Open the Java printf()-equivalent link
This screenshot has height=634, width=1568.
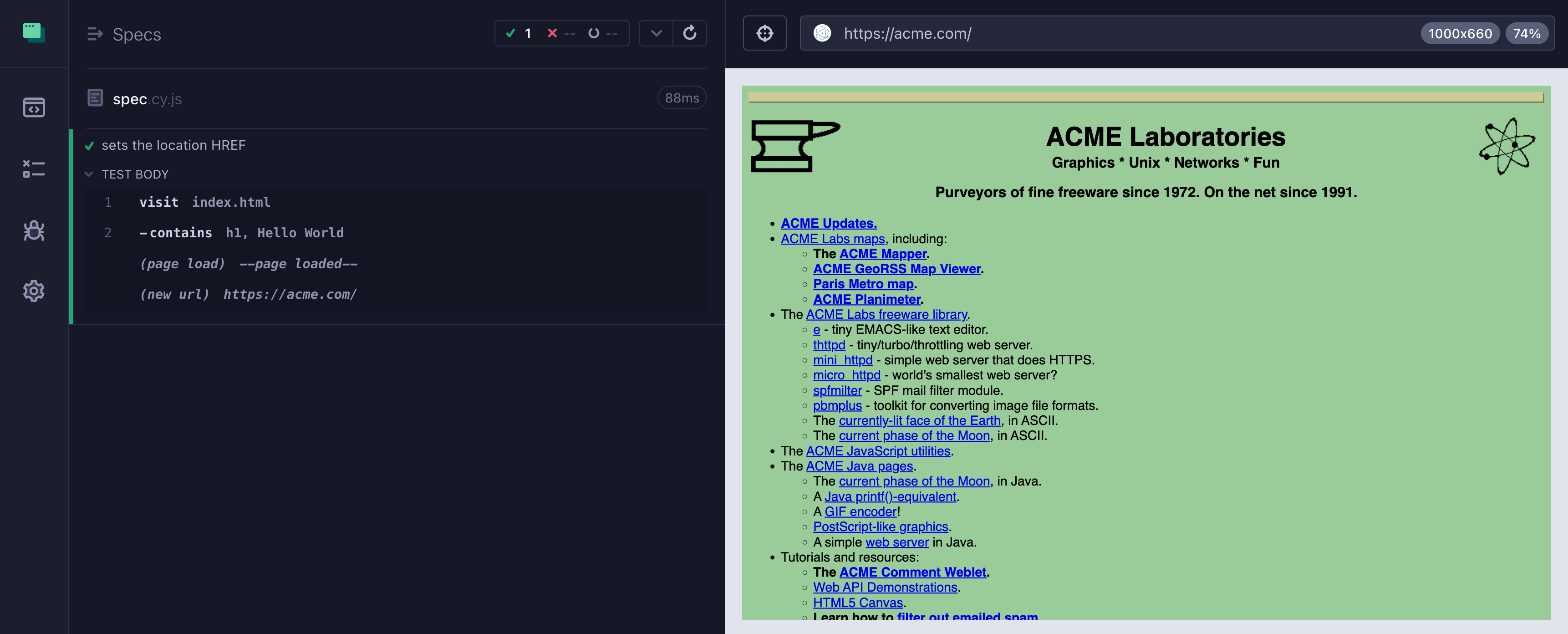pyautogui.click(x=890, y=496)
